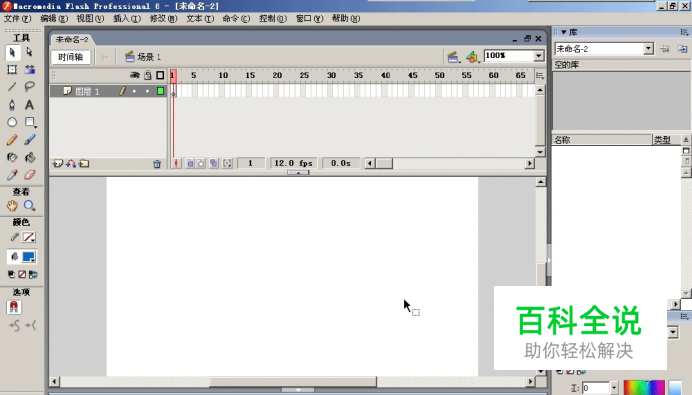This screenshot has width=692, height=395.
Task: Collapse the 库 library panel
Action: coord(564,32)
